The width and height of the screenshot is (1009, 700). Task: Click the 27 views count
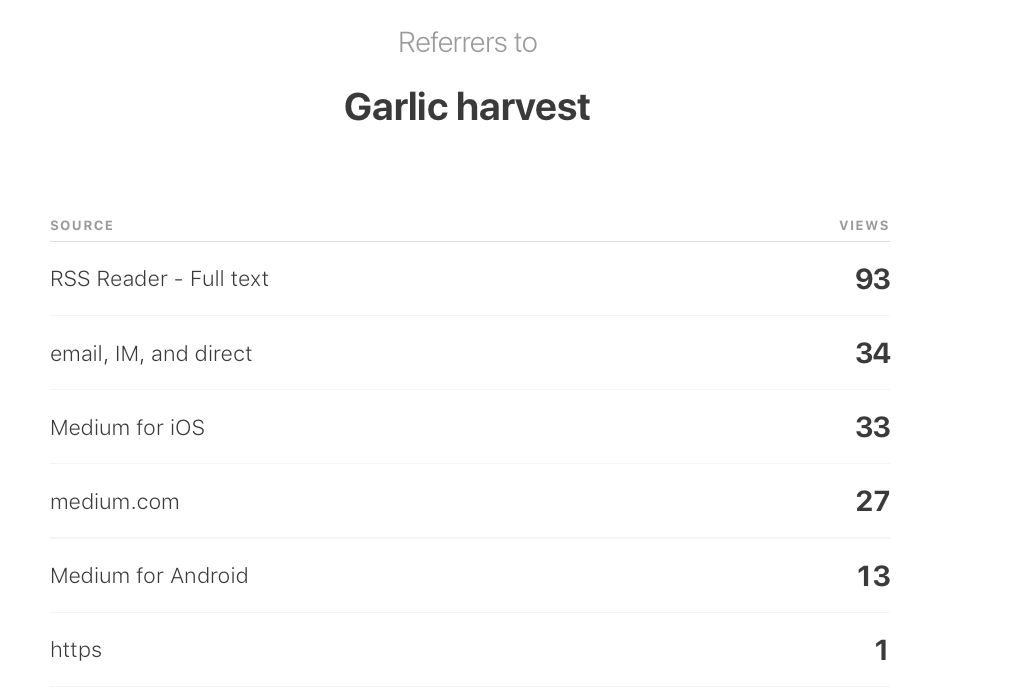tap(872, 502)
